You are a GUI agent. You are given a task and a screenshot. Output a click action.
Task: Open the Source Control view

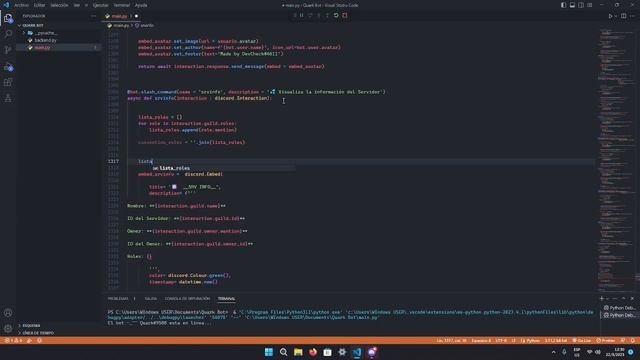[8, 50]
